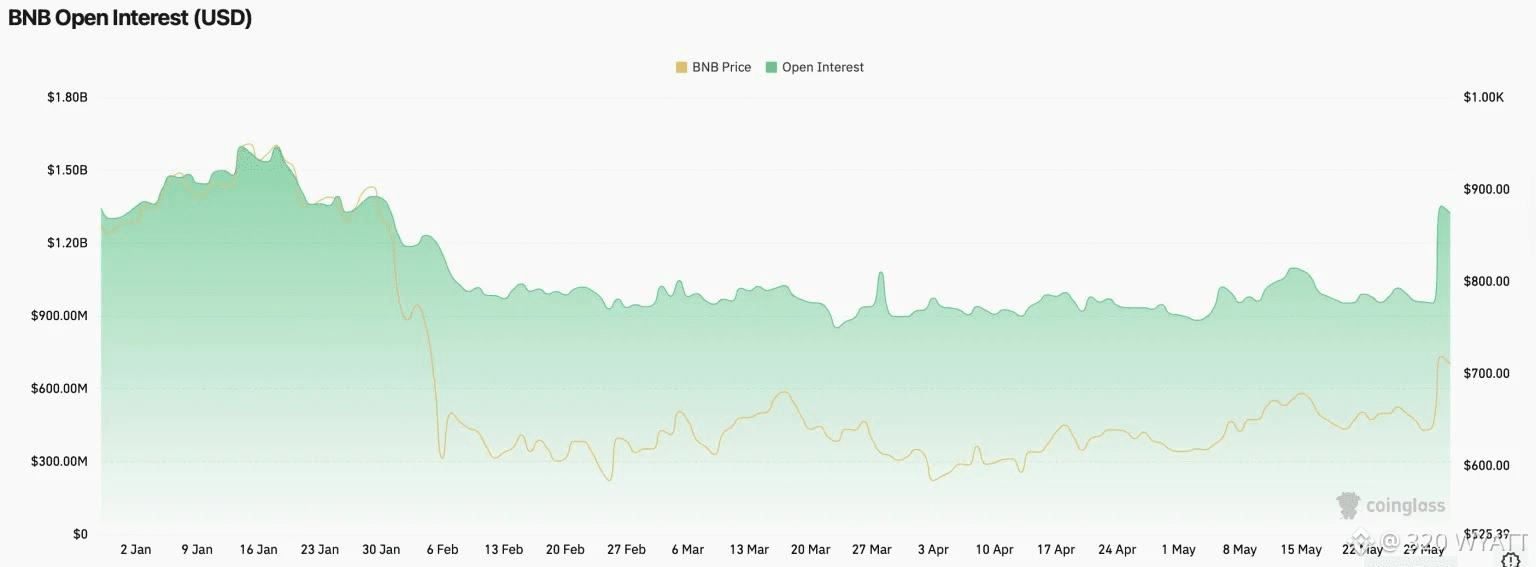Screen dimensions: 1536x567
Task: Click the $700.00 right price axis label
Action: [1486, 373]
